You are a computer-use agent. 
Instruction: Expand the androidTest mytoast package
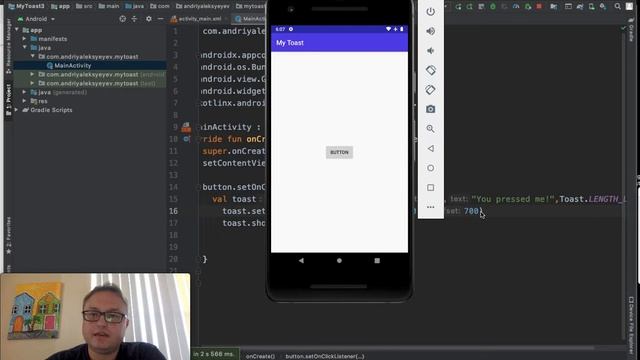[33, 74]
